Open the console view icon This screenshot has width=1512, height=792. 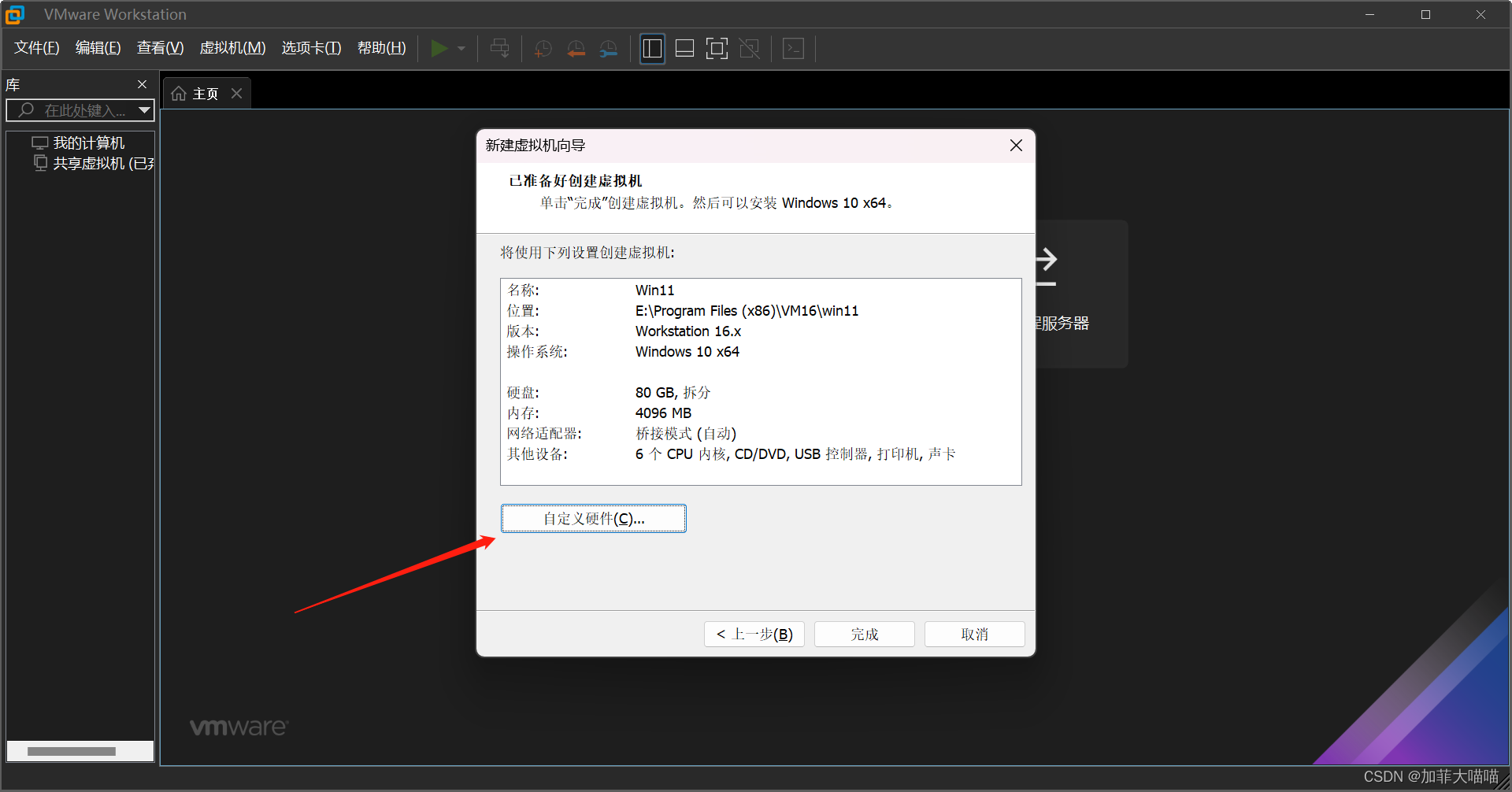click(x=793, y=49)
